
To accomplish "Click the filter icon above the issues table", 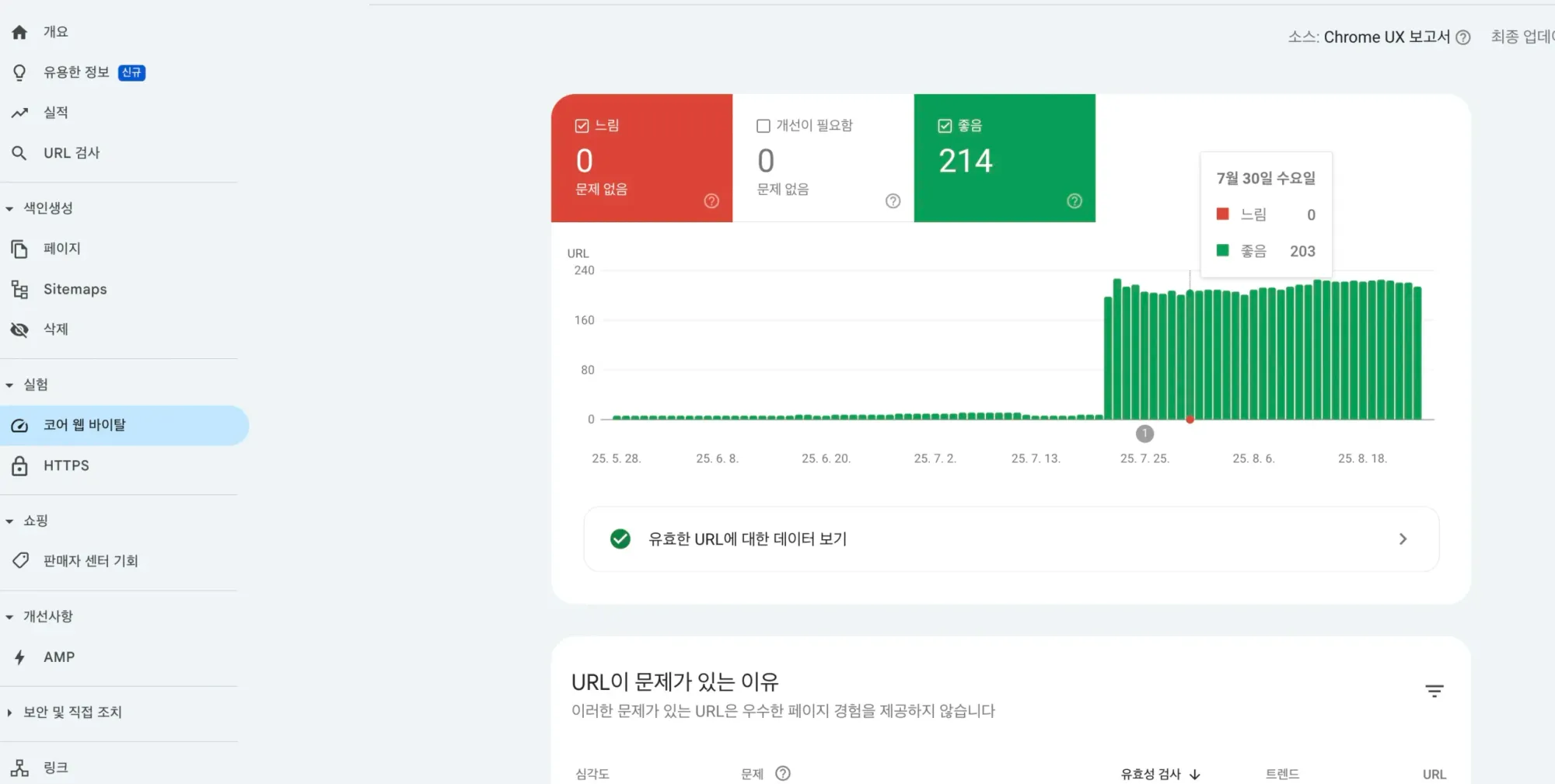I will coord(1434,691).
